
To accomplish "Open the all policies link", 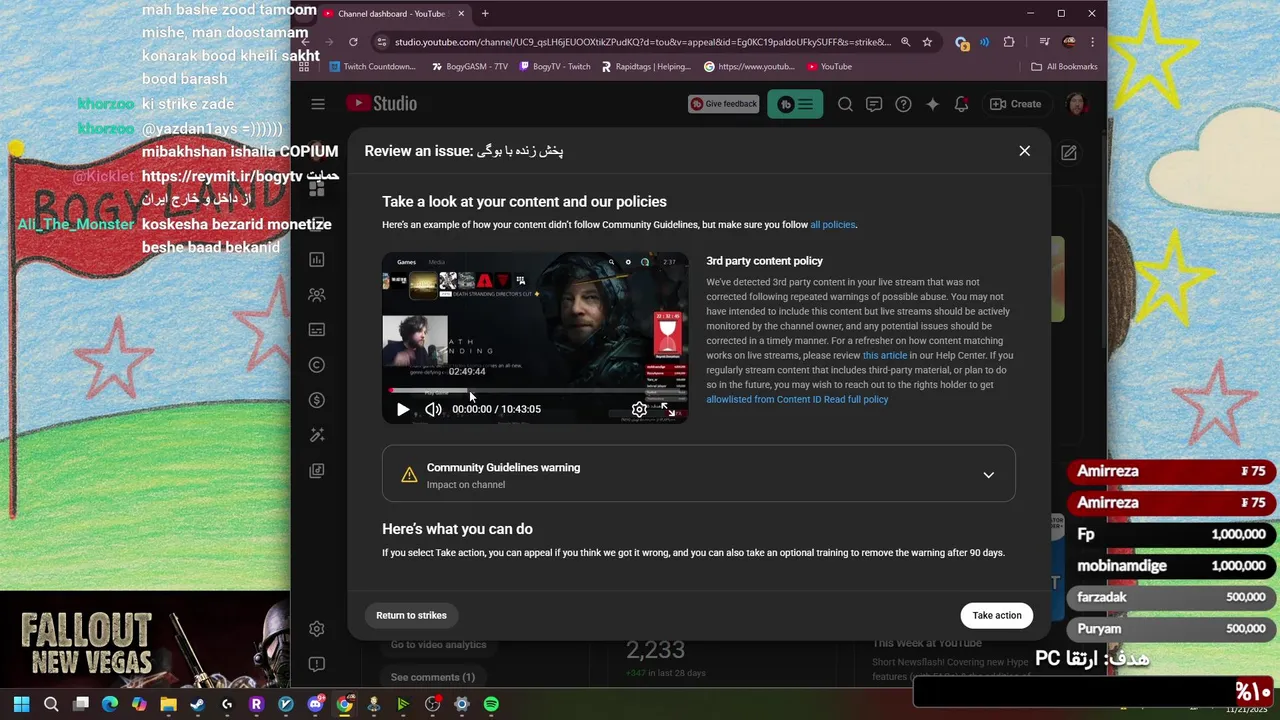I will tap(832, 225).
